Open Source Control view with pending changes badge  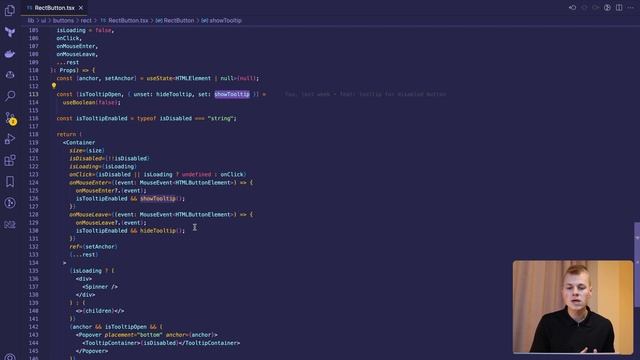(10, 118)
